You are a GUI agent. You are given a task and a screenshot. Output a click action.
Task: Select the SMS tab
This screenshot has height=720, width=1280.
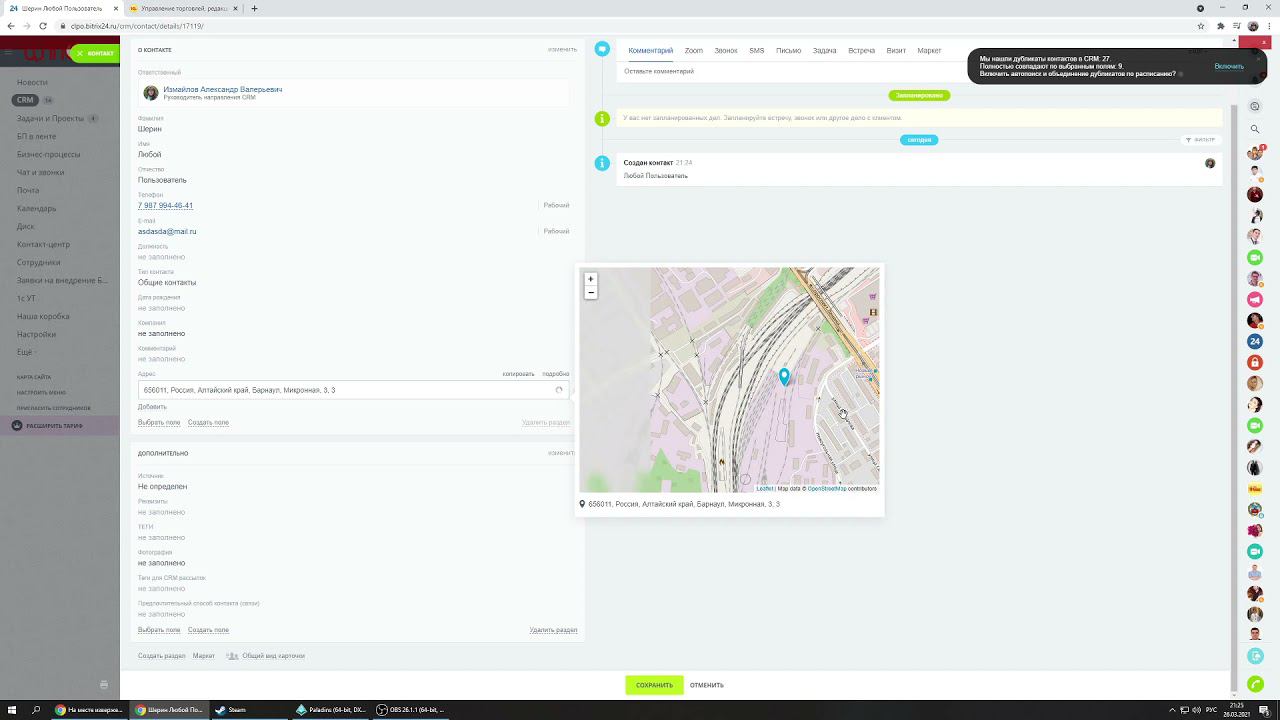[757, 50]
